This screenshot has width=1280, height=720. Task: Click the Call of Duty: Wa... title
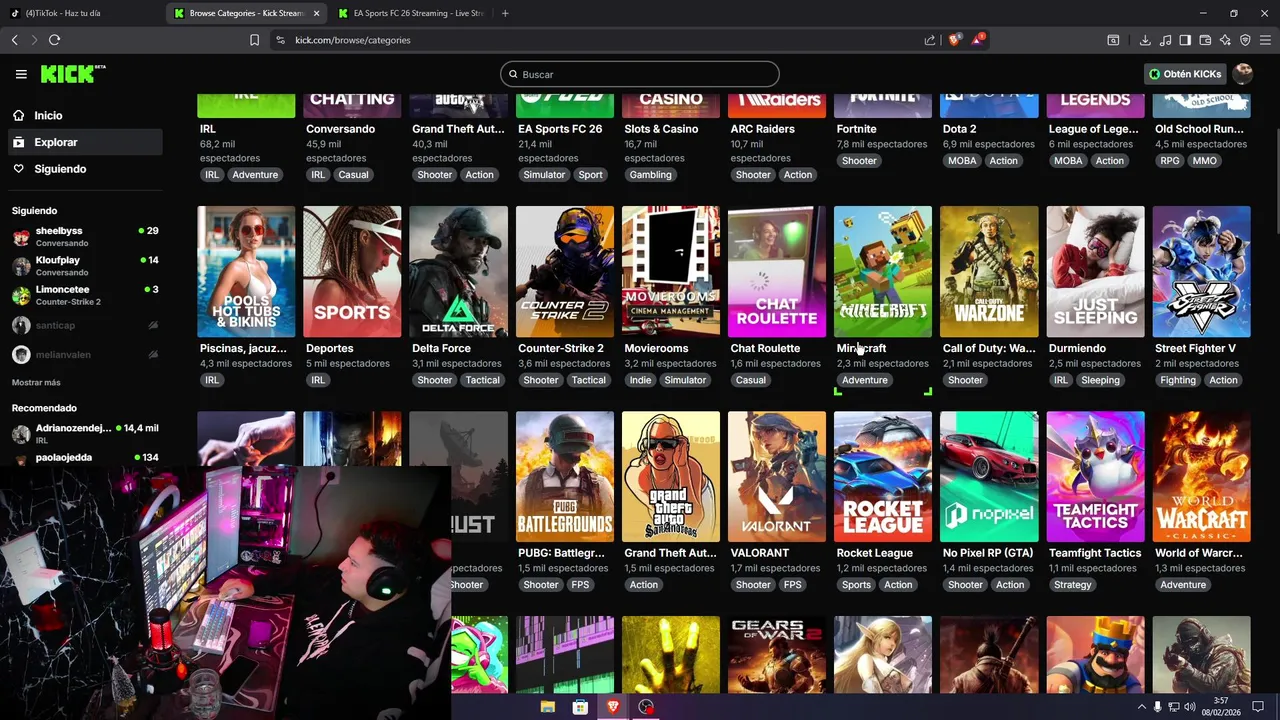989,348
